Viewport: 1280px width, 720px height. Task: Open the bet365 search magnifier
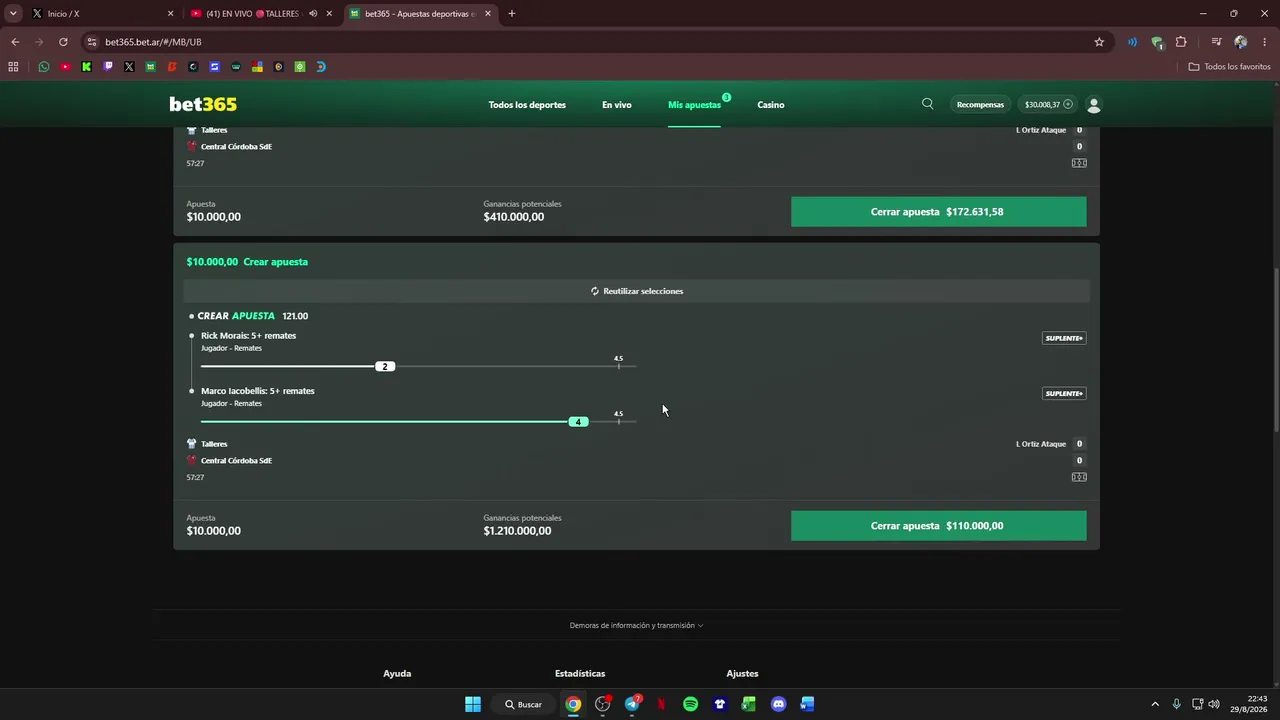pos(928,104)
